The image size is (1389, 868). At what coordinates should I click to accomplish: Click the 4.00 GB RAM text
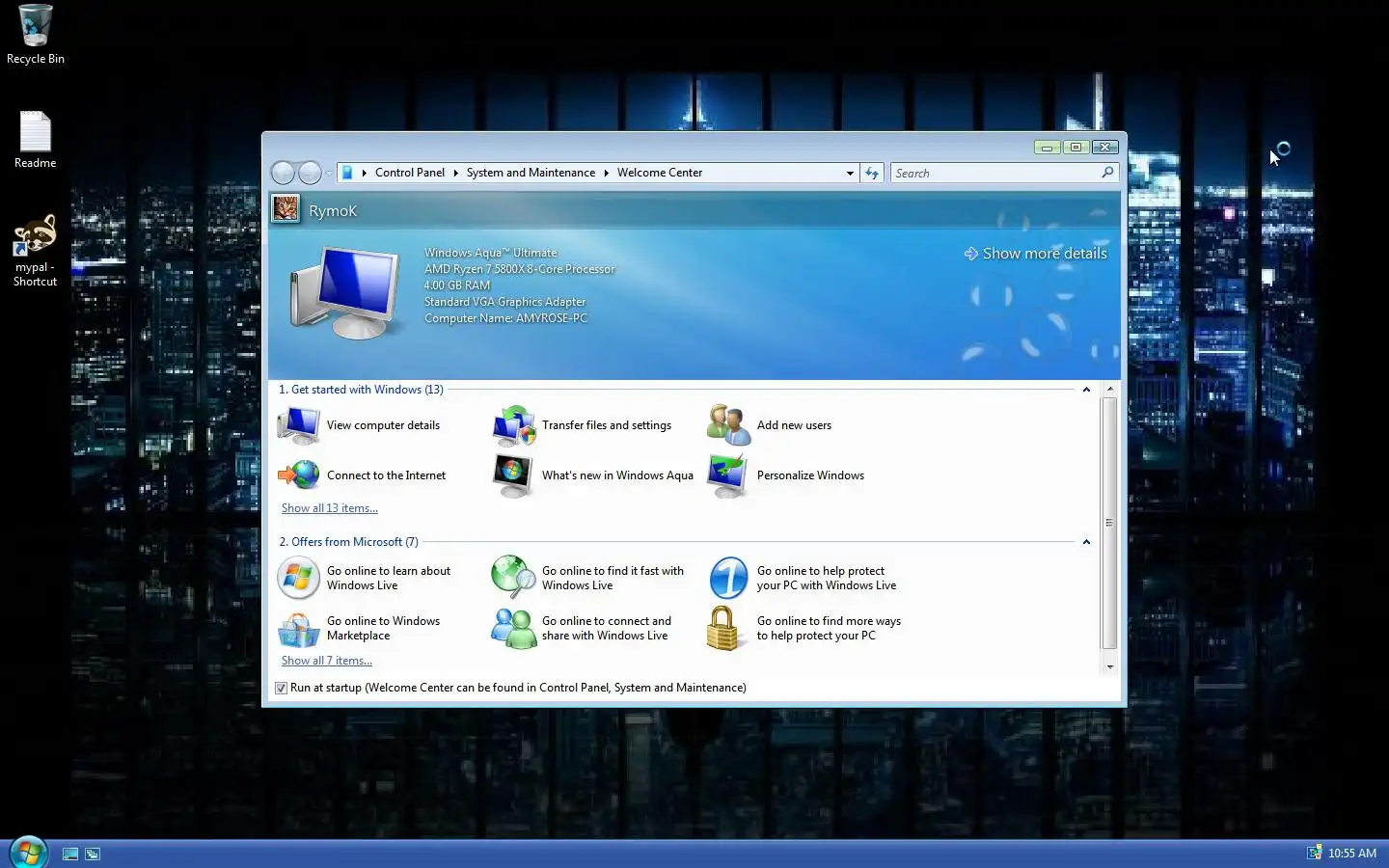(x=457, y=285)
